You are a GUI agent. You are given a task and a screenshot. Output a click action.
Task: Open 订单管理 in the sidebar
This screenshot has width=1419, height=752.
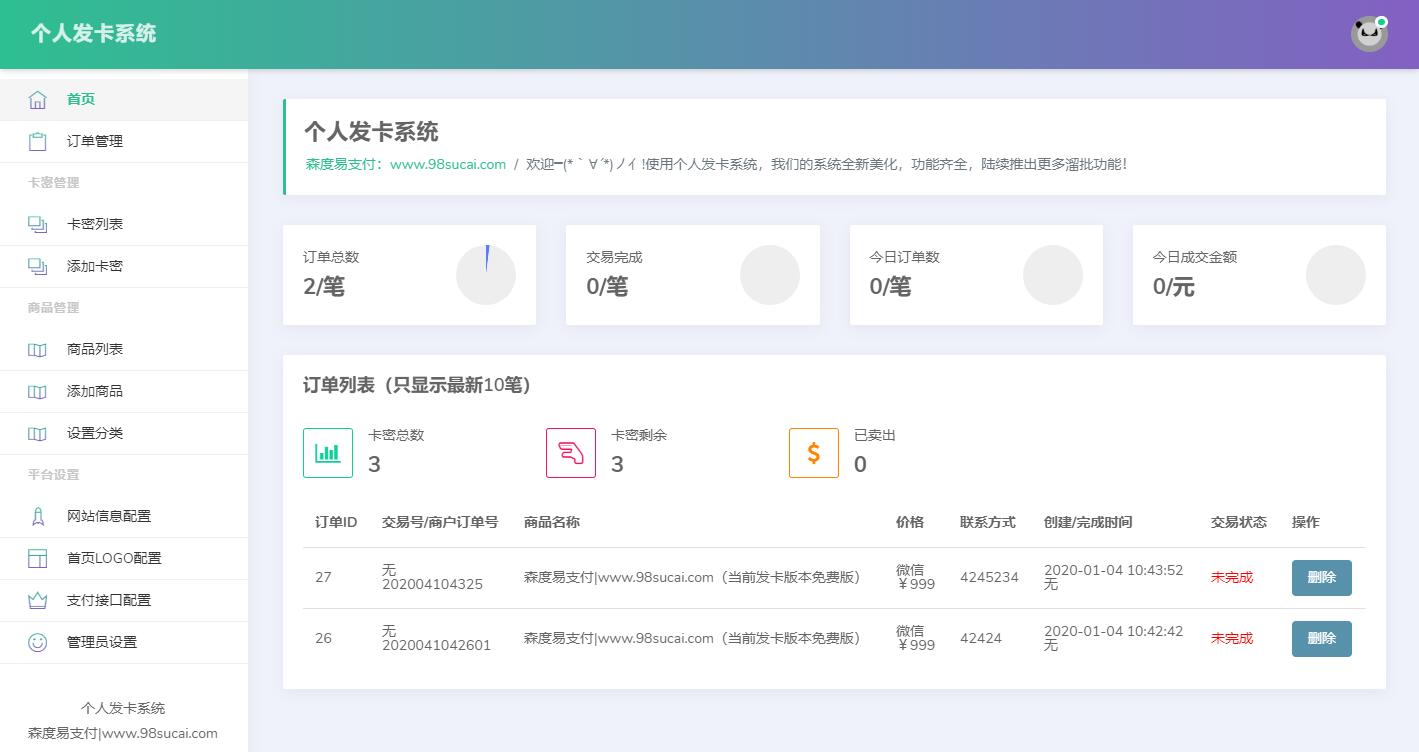[x=124, y=141]
